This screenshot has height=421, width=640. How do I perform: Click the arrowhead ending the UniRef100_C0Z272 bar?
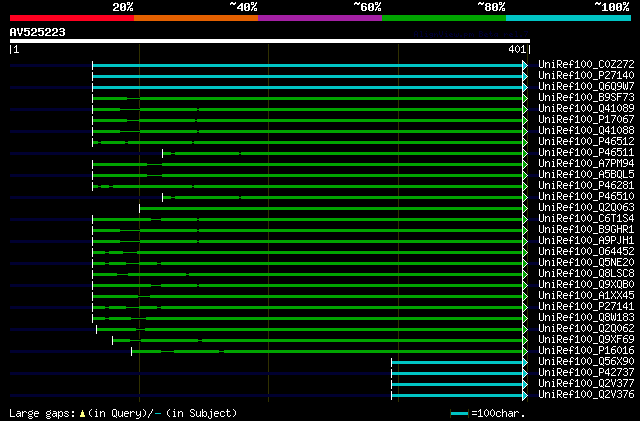coord(525,65)
